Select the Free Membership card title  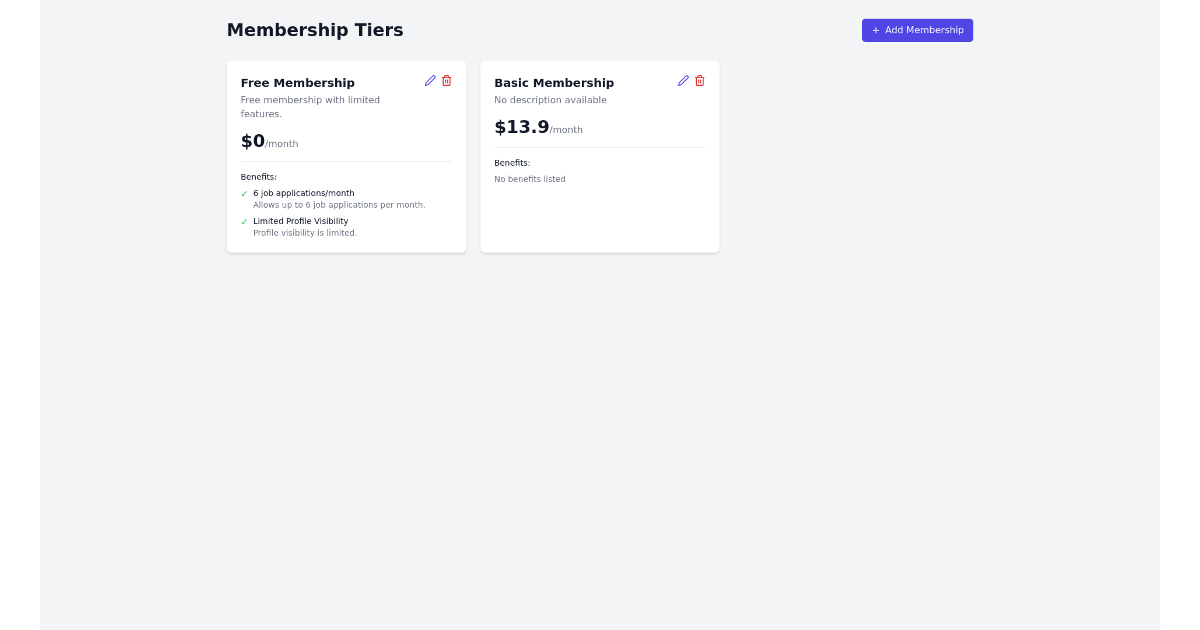[x=297, y=83]
